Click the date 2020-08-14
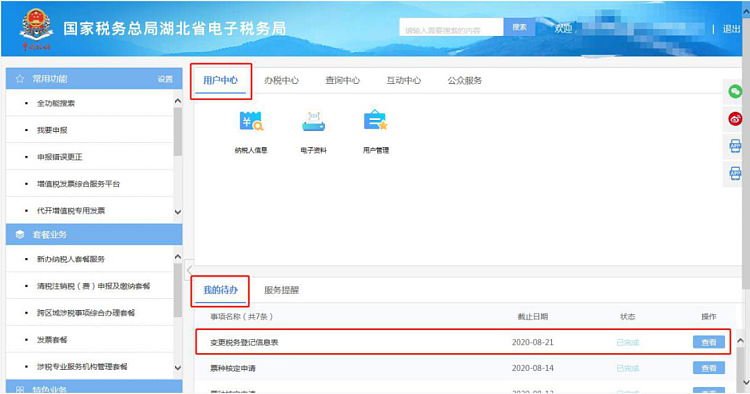 (x=532, y=368)
